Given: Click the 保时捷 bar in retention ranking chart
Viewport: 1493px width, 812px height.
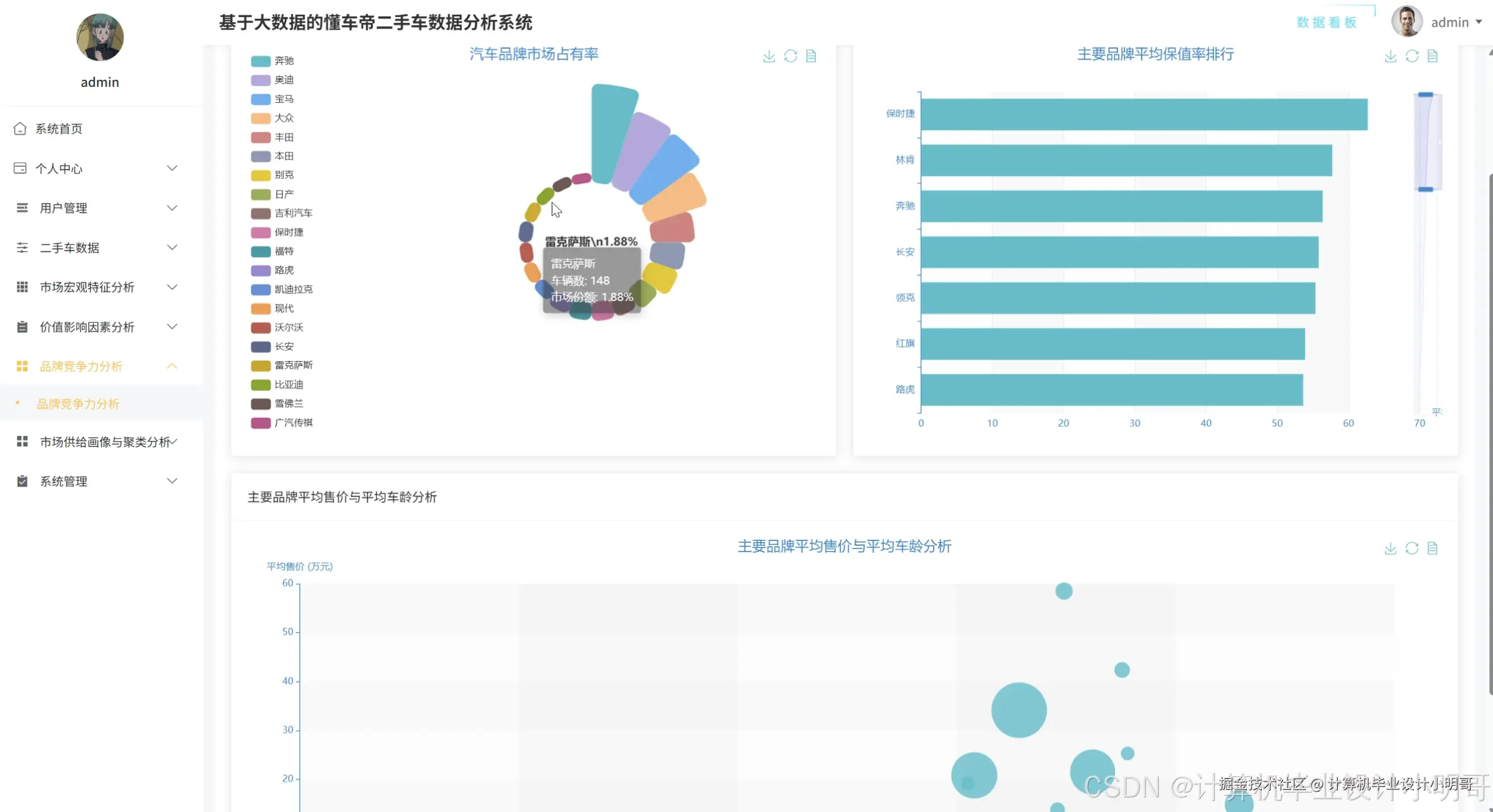Looking at the screenshot, I should pyautogui.click(x=1143, y=114).
